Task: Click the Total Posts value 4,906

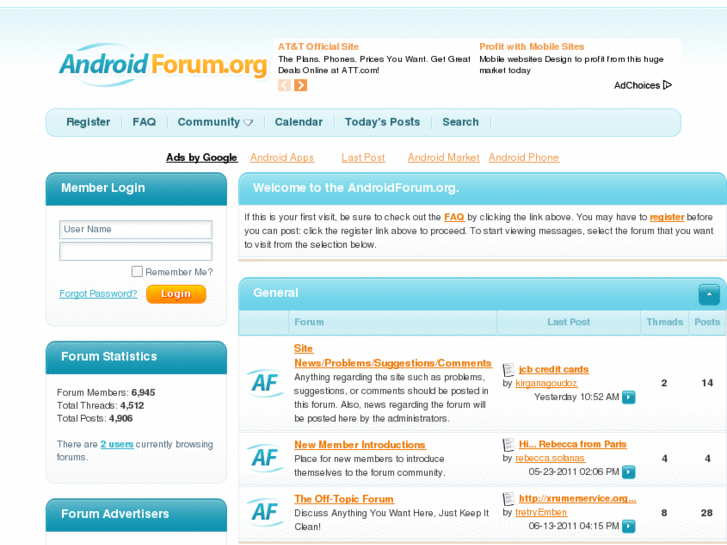Action: (121, 418)
